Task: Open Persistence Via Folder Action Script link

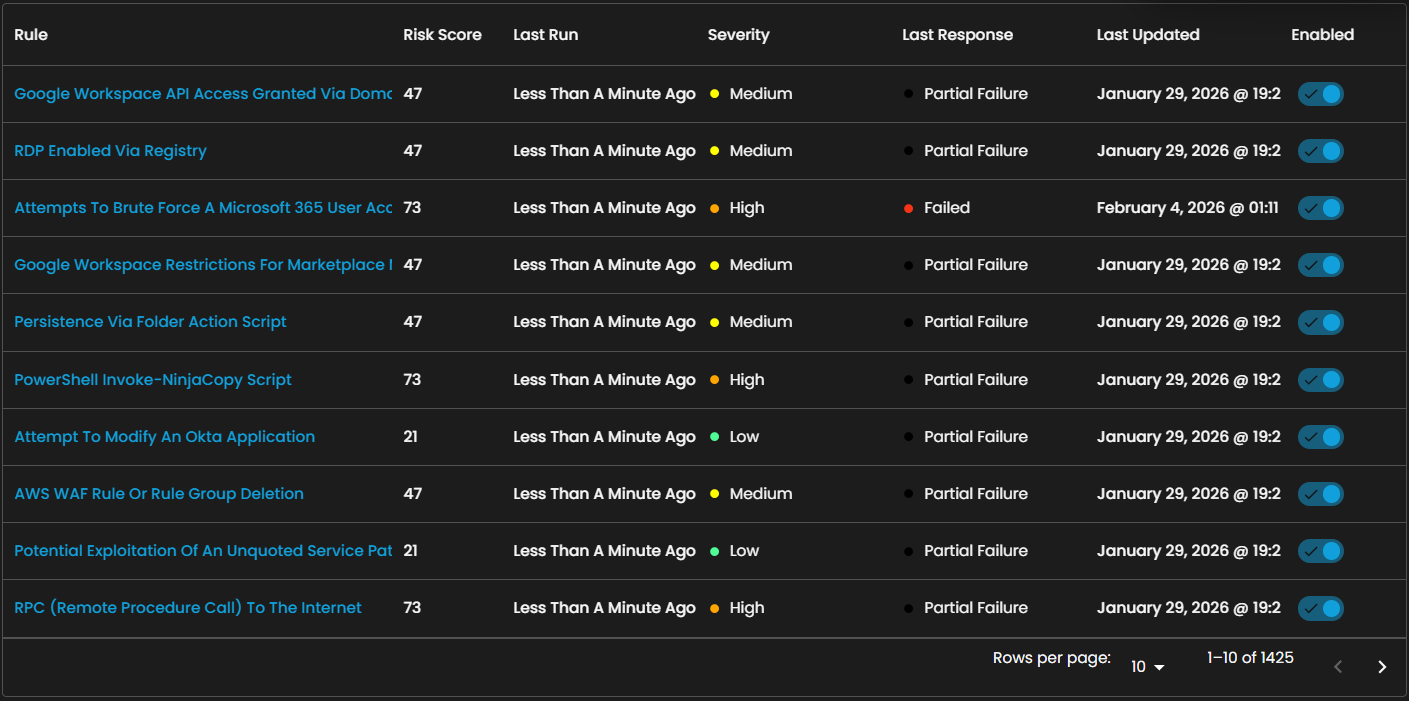Action: 150,322
